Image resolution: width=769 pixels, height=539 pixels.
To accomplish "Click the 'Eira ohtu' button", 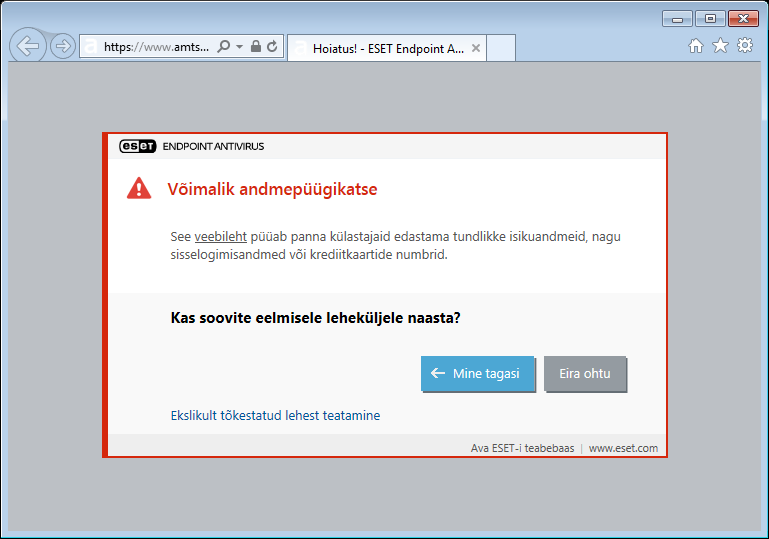I will click(585, 374).
